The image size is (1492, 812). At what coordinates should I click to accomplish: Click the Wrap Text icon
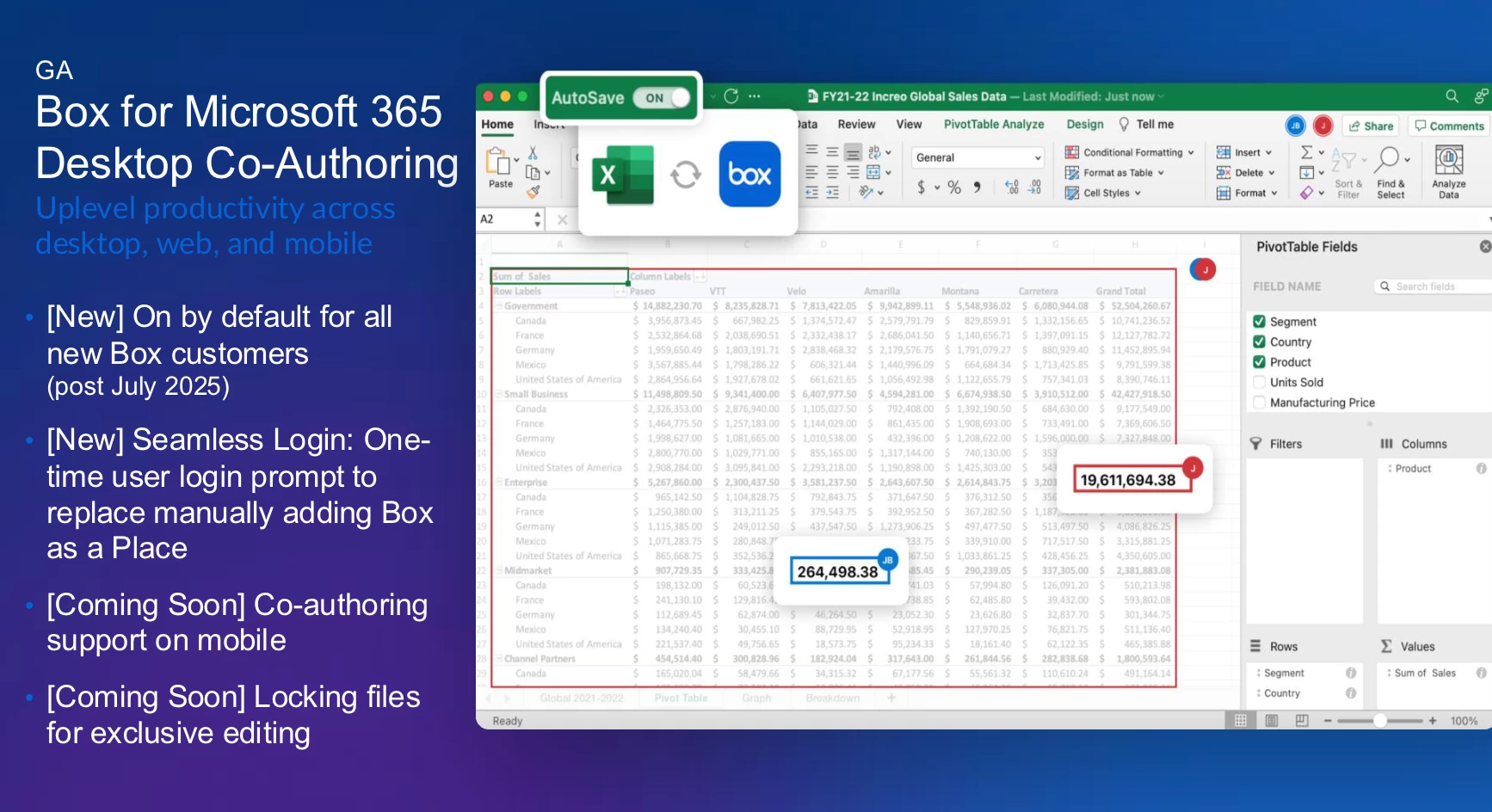coord(875,152)
